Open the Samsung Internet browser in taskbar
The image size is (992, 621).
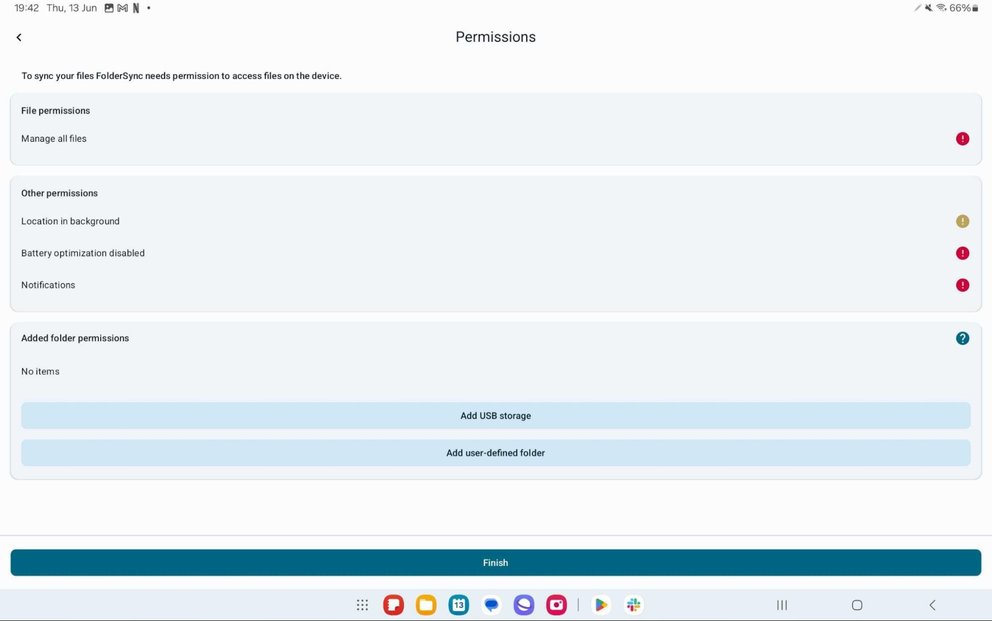[x=524, y=605]
